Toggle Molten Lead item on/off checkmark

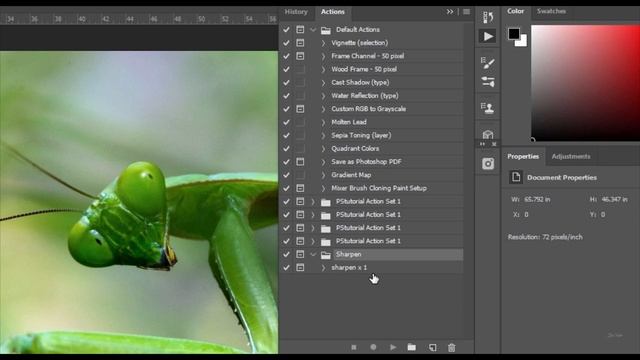286,122
